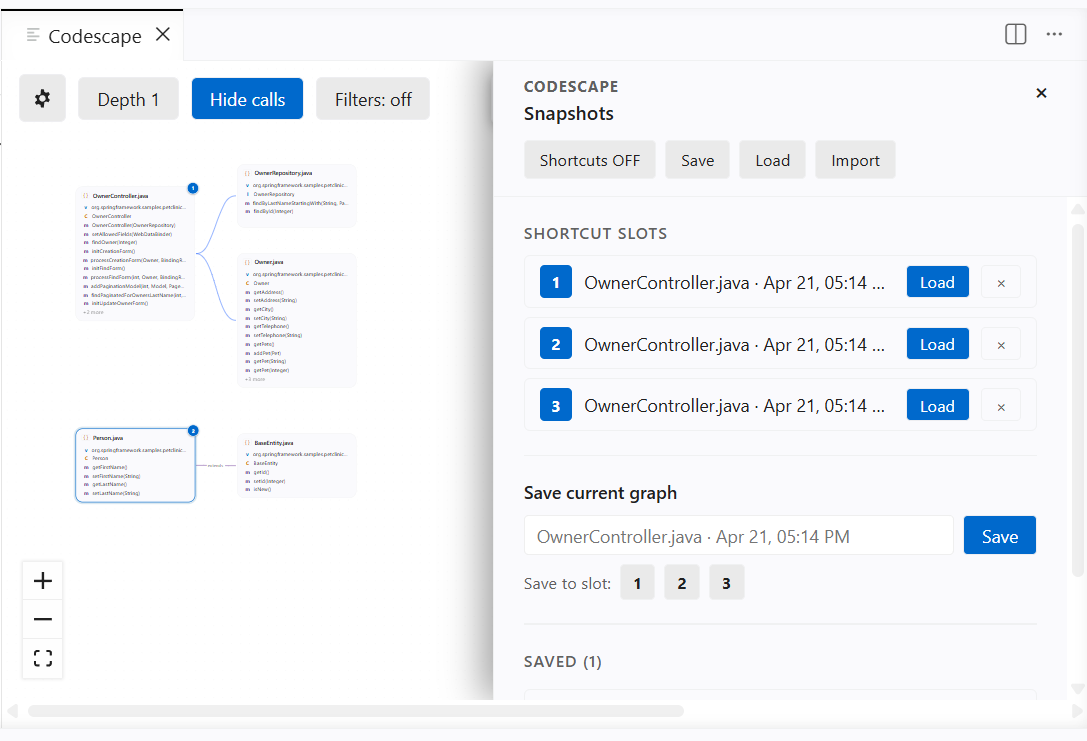Select the OwnerController.java node title
1087x741 pixels.
(120, 196)
